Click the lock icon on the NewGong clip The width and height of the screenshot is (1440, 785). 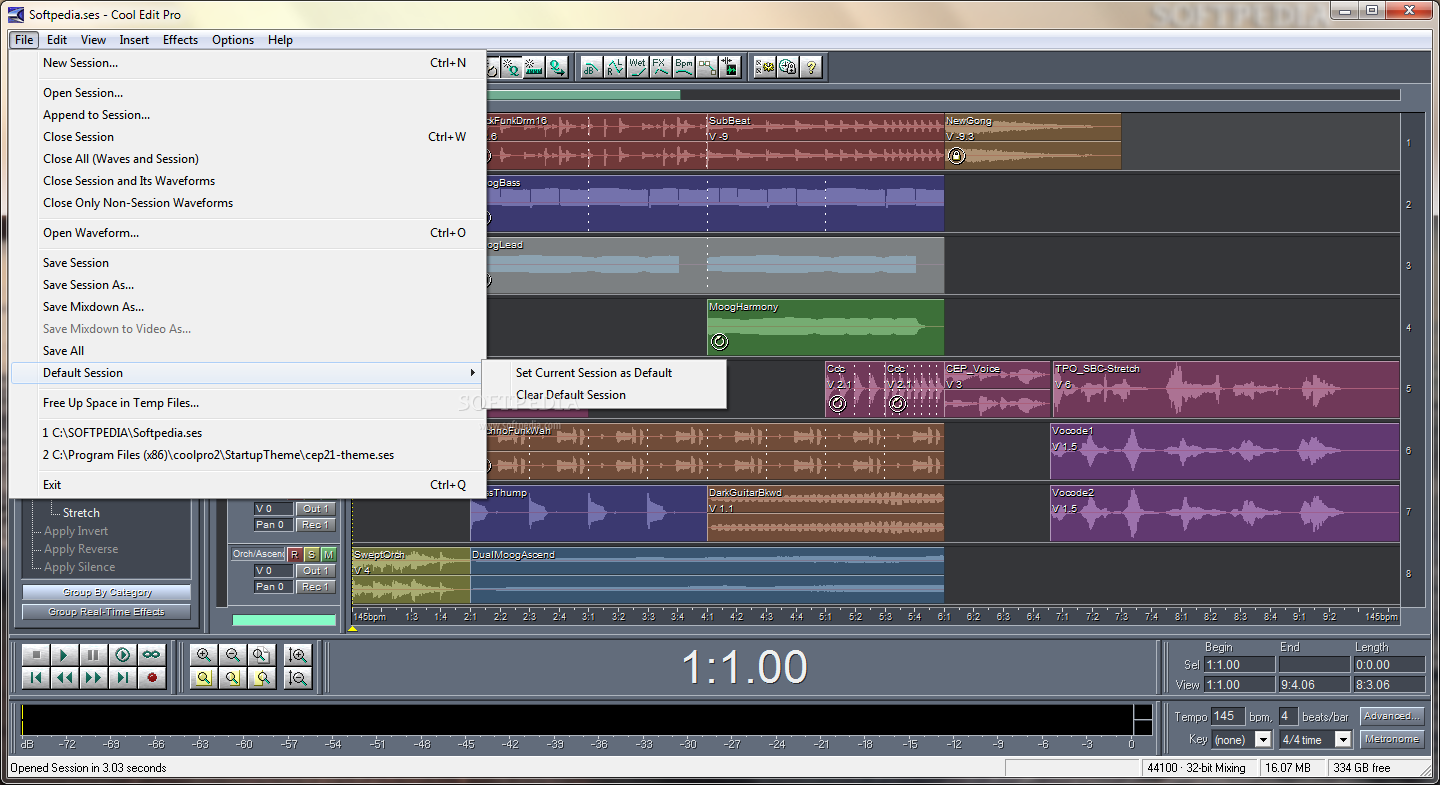pos(956,156)
